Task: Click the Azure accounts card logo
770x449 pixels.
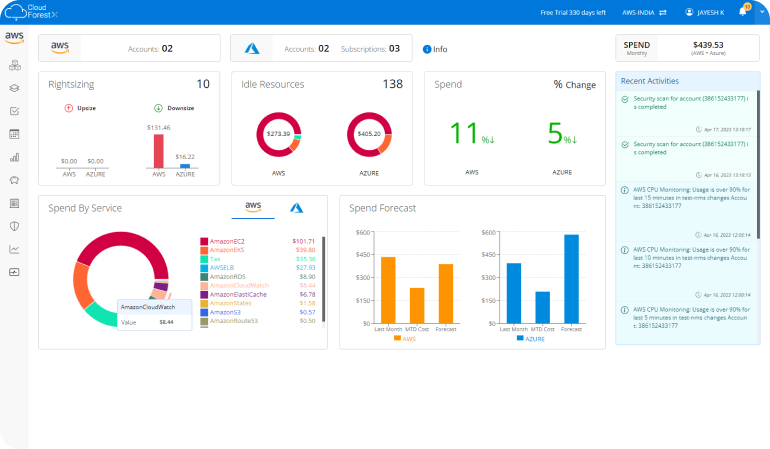Action: point(252,48)
